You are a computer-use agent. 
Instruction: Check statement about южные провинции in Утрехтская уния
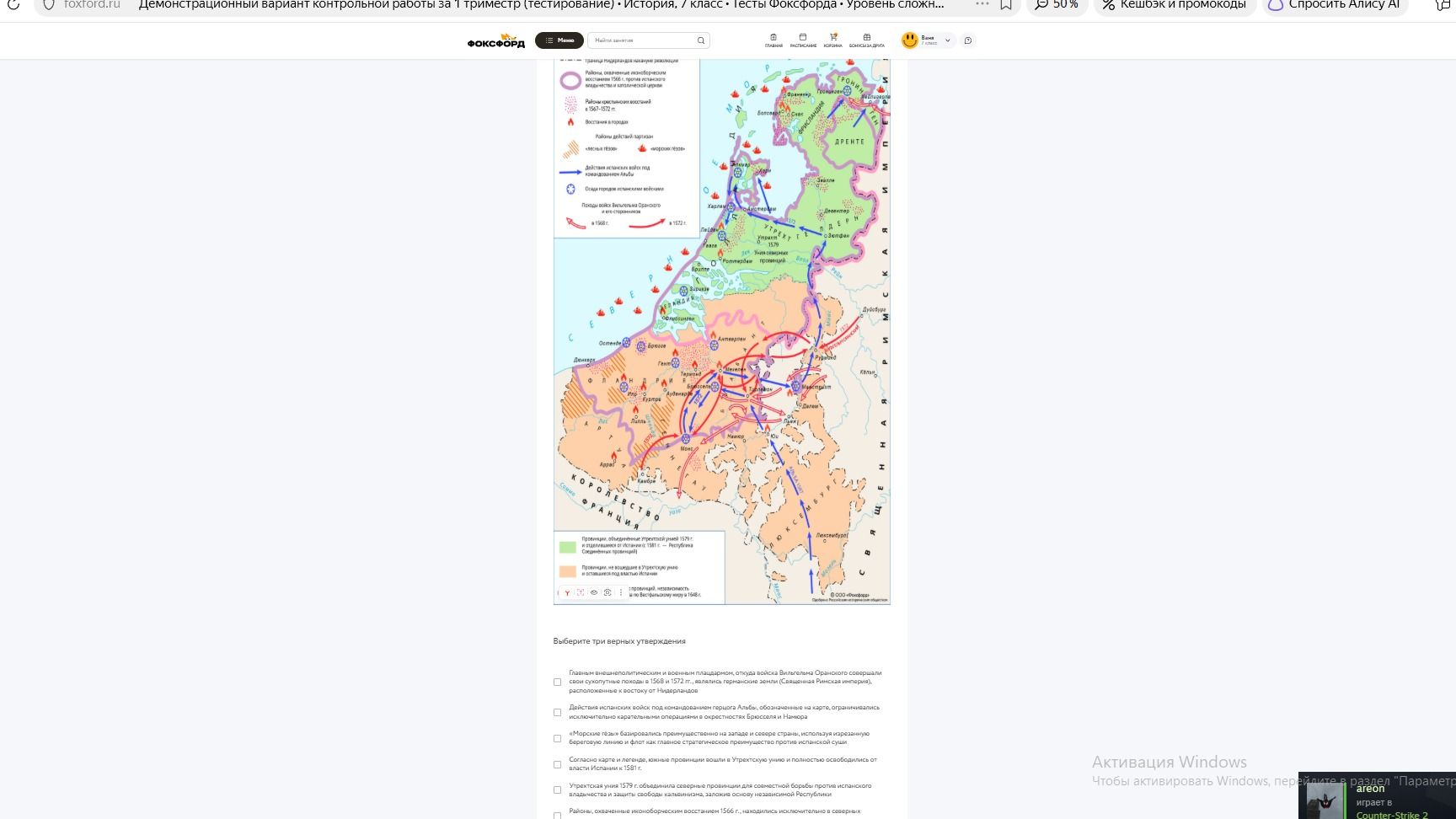coord(557,764)
